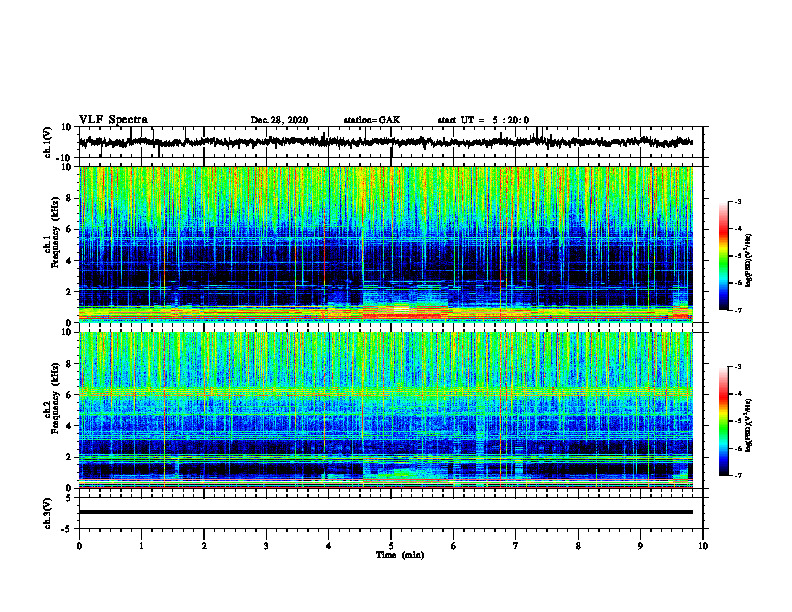The image size is (792, 612).
Task: Click the ch.2 spectrogram color scale bar
Action: pyautogui.click(x=724, y=421)
